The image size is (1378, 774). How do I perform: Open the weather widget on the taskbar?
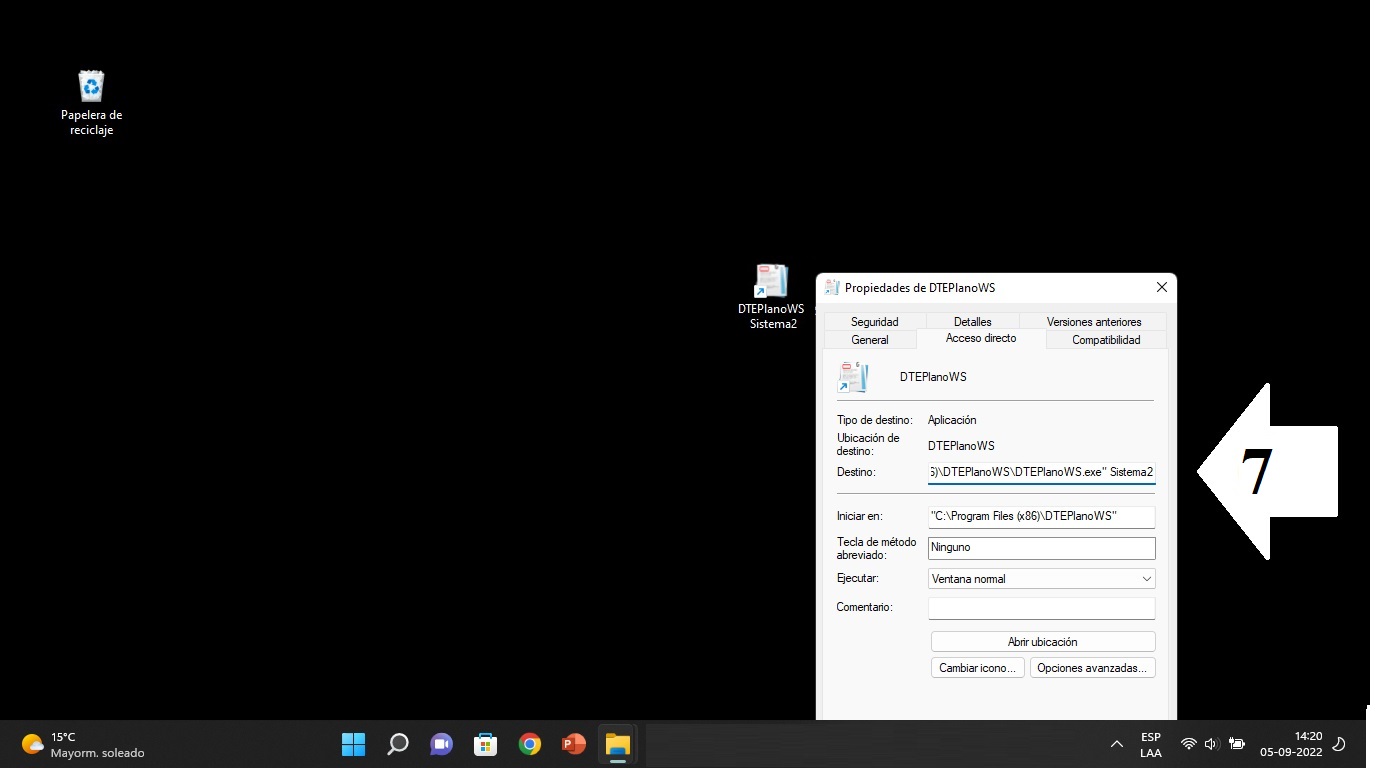click(84, 744)
